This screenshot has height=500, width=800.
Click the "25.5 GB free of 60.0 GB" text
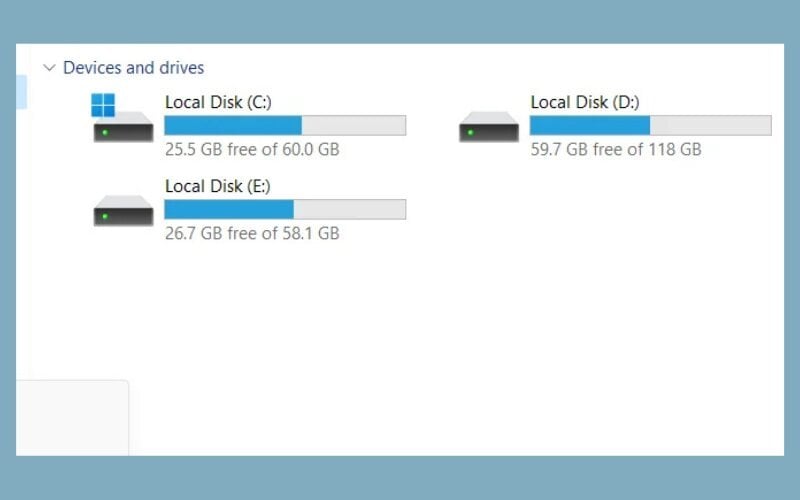(x=252, y=149)
